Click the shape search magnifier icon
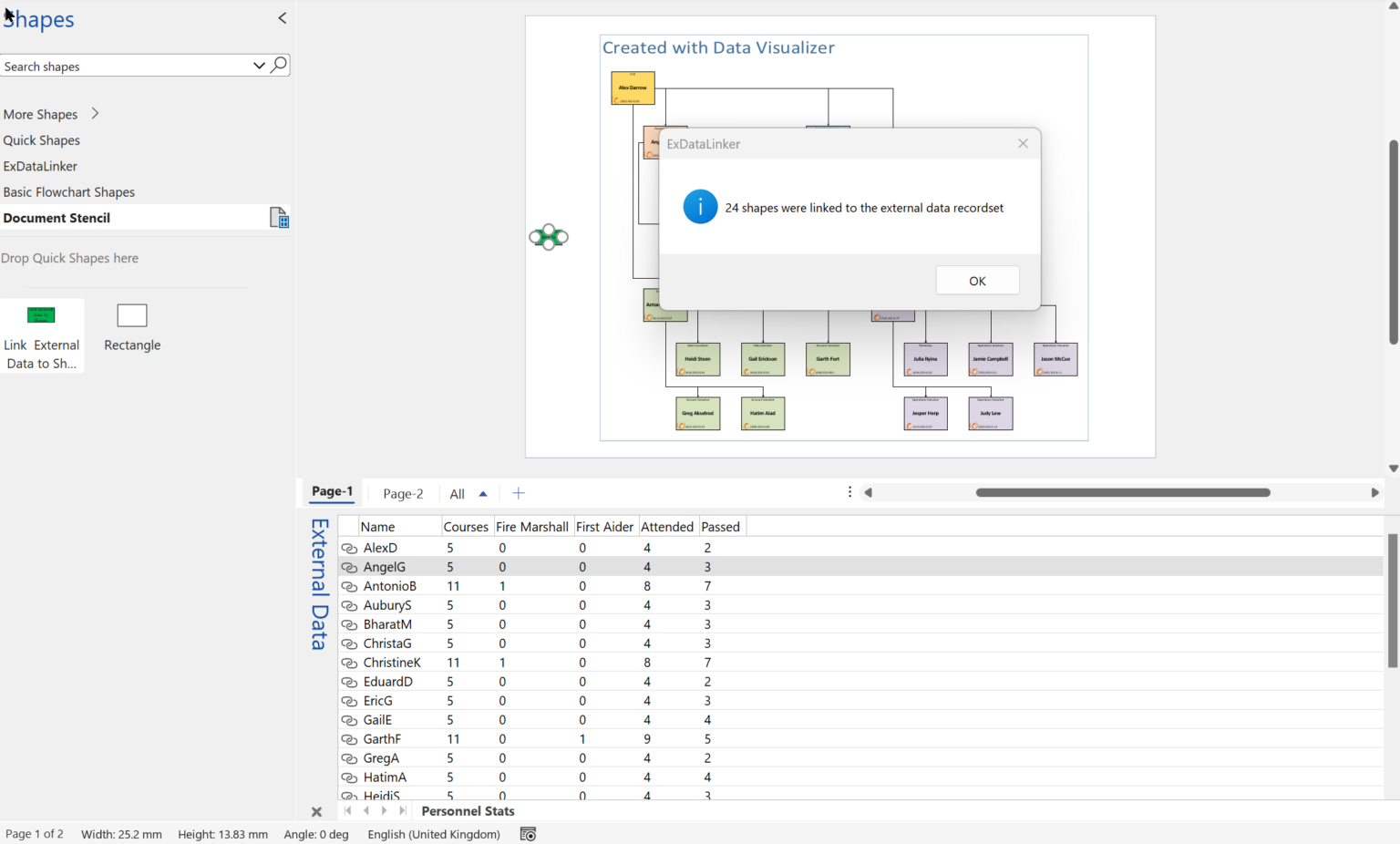This screenshot has width=1400, height=844. [x=278, y=65]
